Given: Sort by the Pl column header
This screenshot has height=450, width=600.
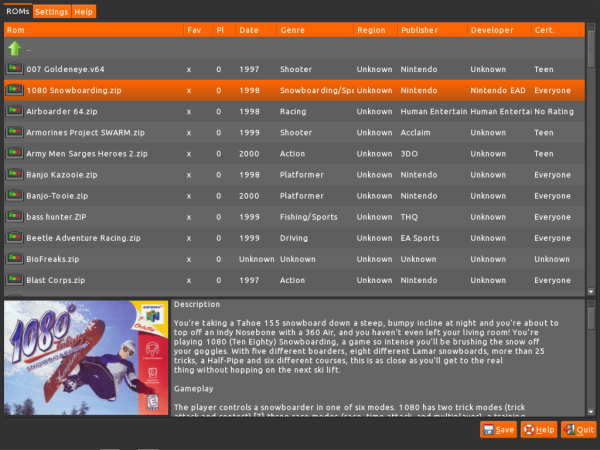Looking at the screenshot, I should coord(224,30).
